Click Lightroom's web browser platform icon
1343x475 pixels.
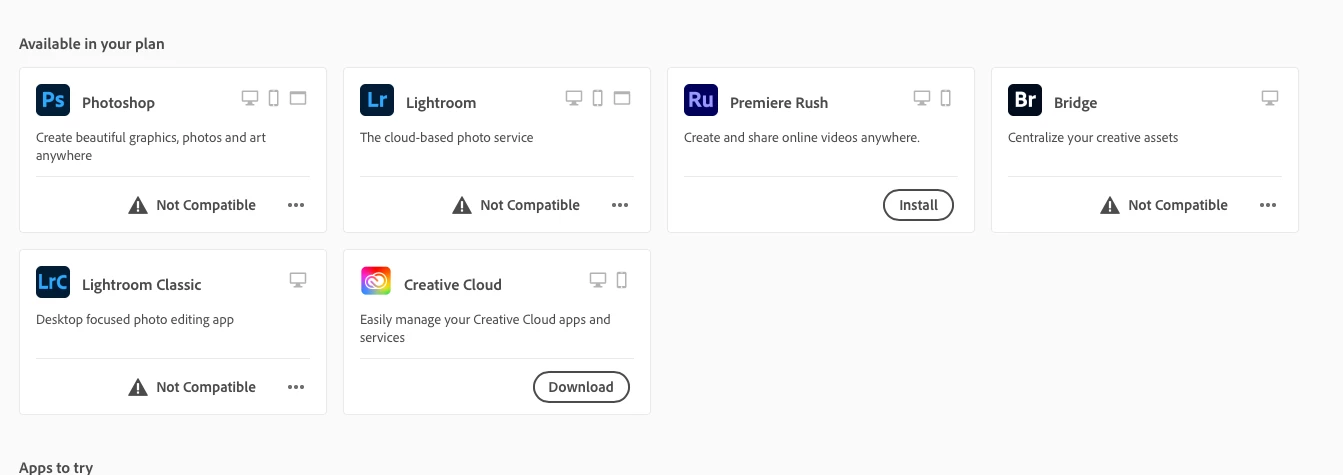pyautogui.click(x=622, y=98)
